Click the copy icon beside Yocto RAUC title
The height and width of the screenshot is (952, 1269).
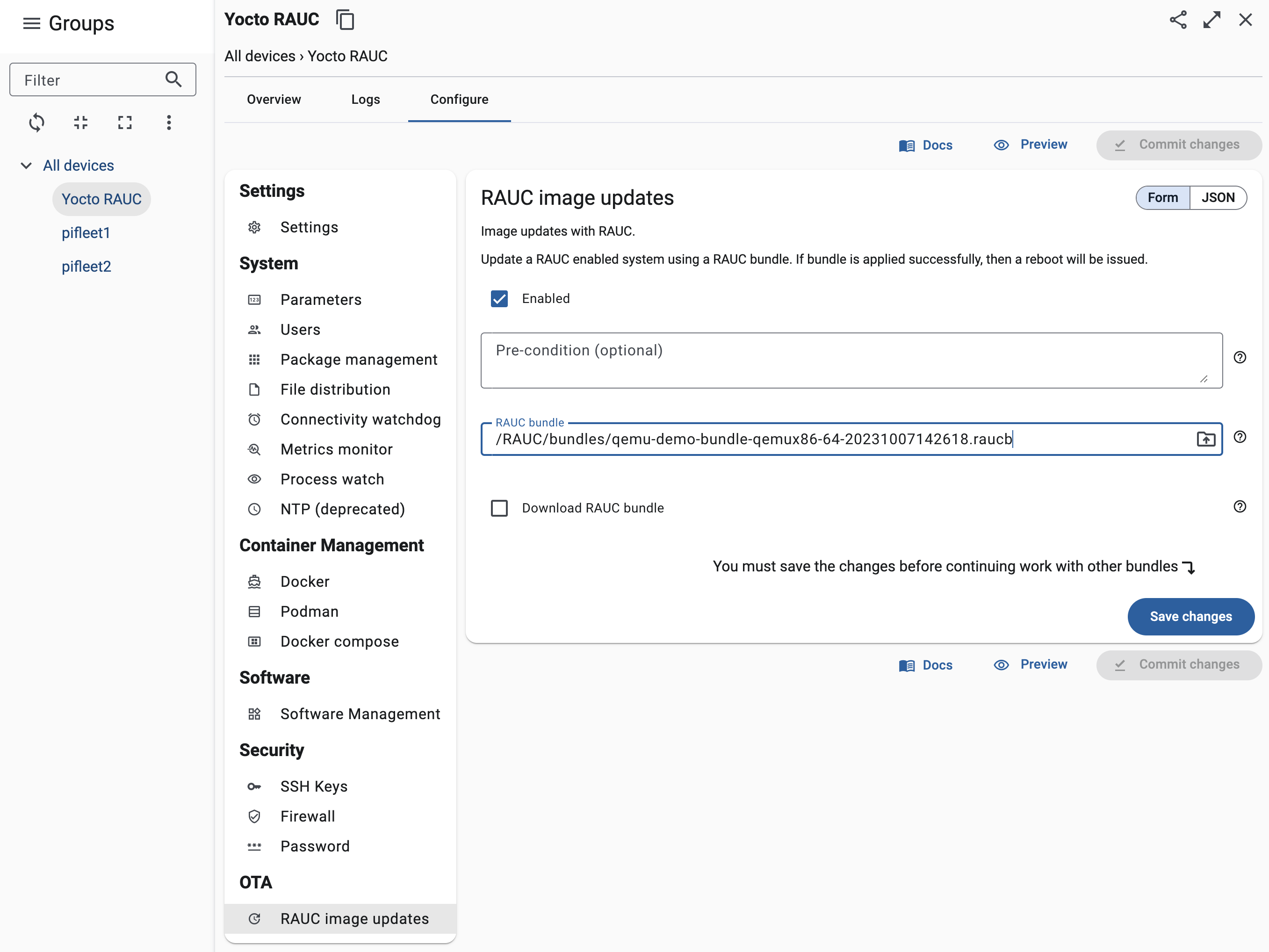[346, 19]
